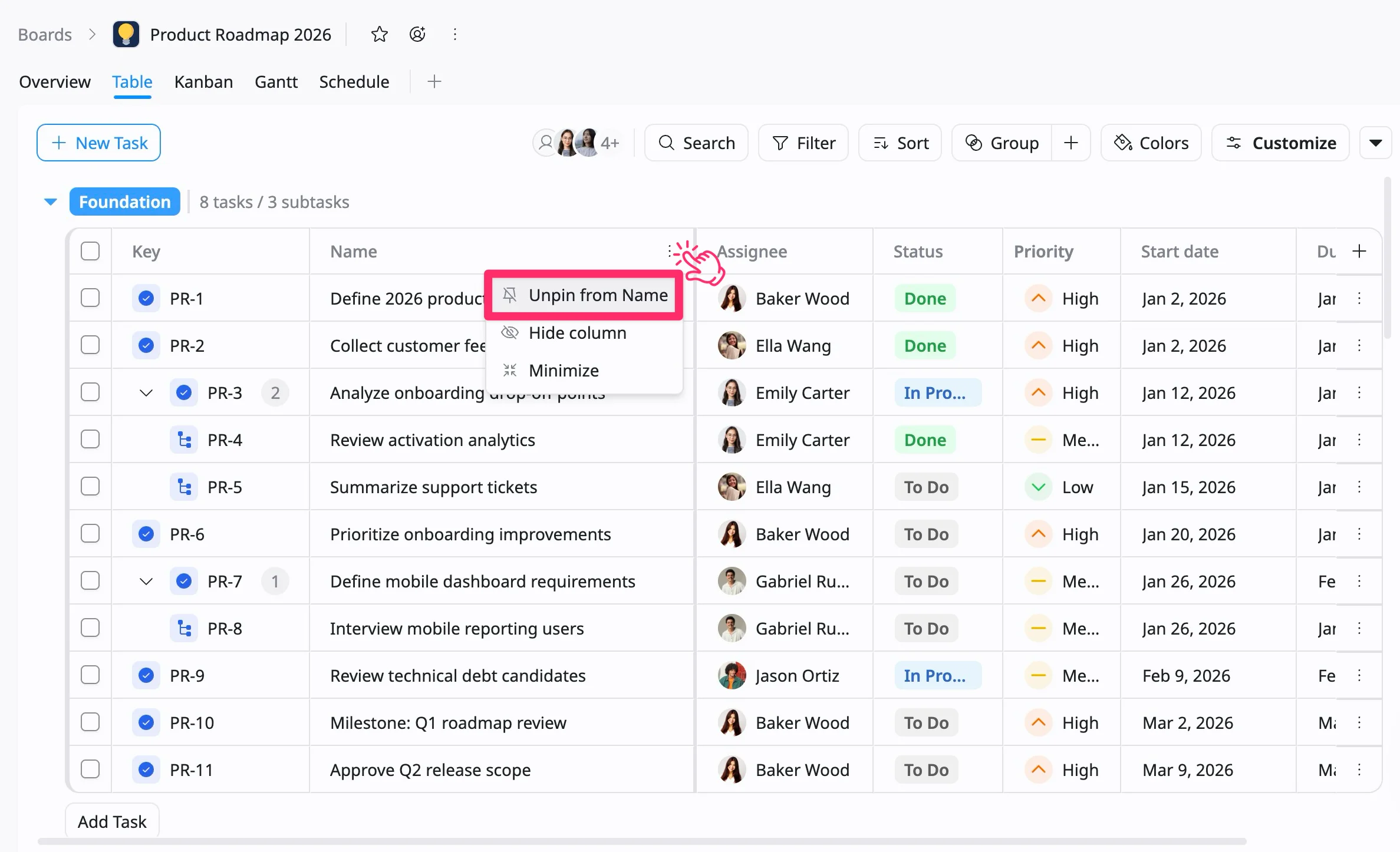Collapse the Foundation group
This screenshot has height=852, width=1400.
(x=51, y=202)
